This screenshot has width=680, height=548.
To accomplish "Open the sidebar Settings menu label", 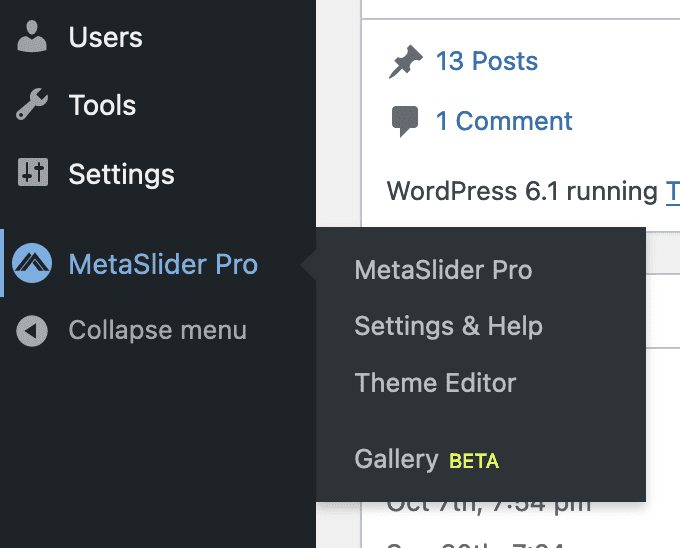I will coord(121,174).
